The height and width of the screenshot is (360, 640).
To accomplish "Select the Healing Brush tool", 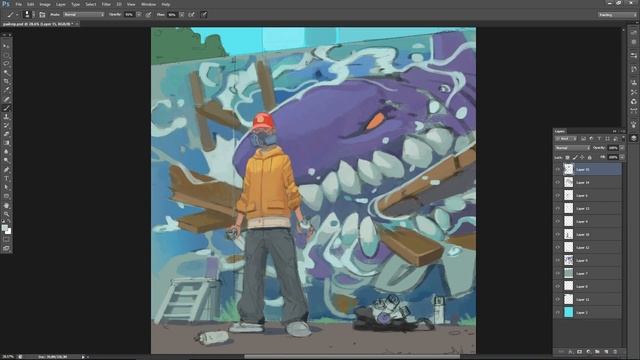I will [6, 99].
